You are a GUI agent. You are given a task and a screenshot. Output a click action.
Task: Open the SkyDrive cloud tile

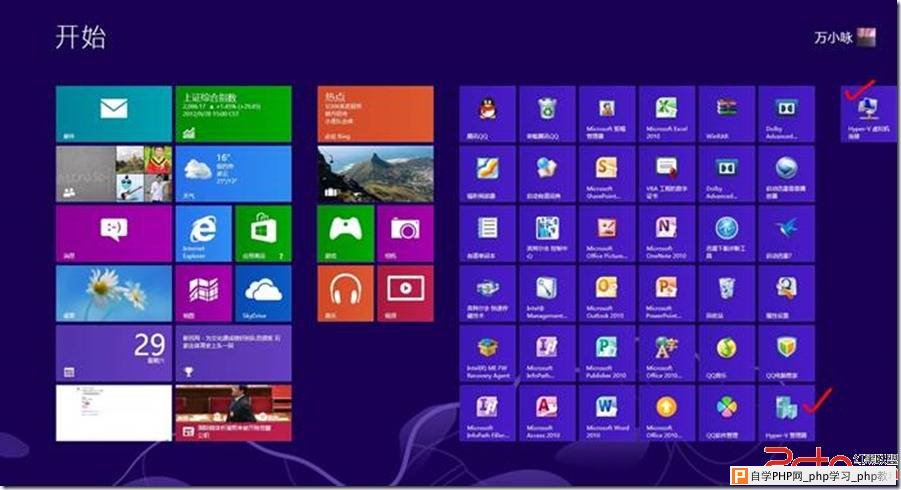(x=263, y=293)
